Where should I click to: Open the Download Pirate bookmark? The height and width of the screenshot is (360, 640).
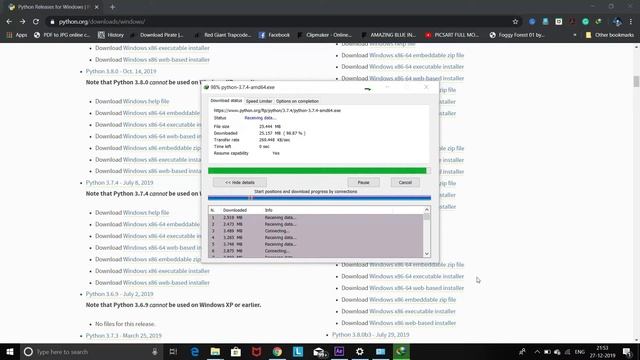[x=158, y=35]
